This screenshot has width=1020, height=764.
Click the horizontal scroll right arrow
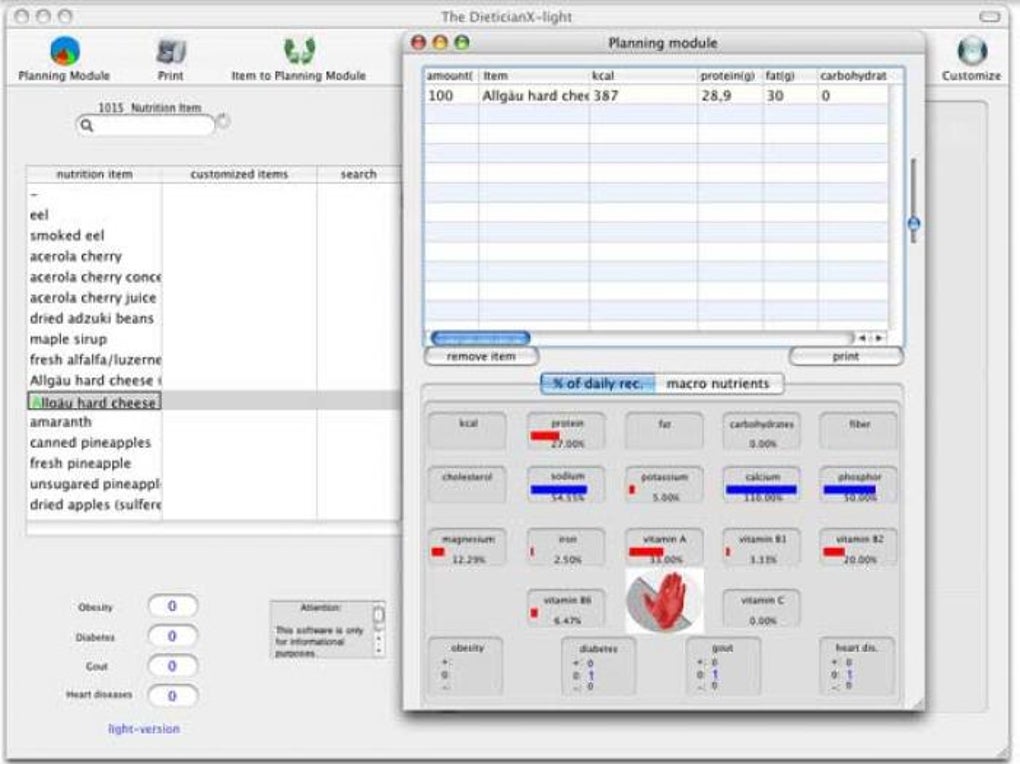click(x=879, y=338)
